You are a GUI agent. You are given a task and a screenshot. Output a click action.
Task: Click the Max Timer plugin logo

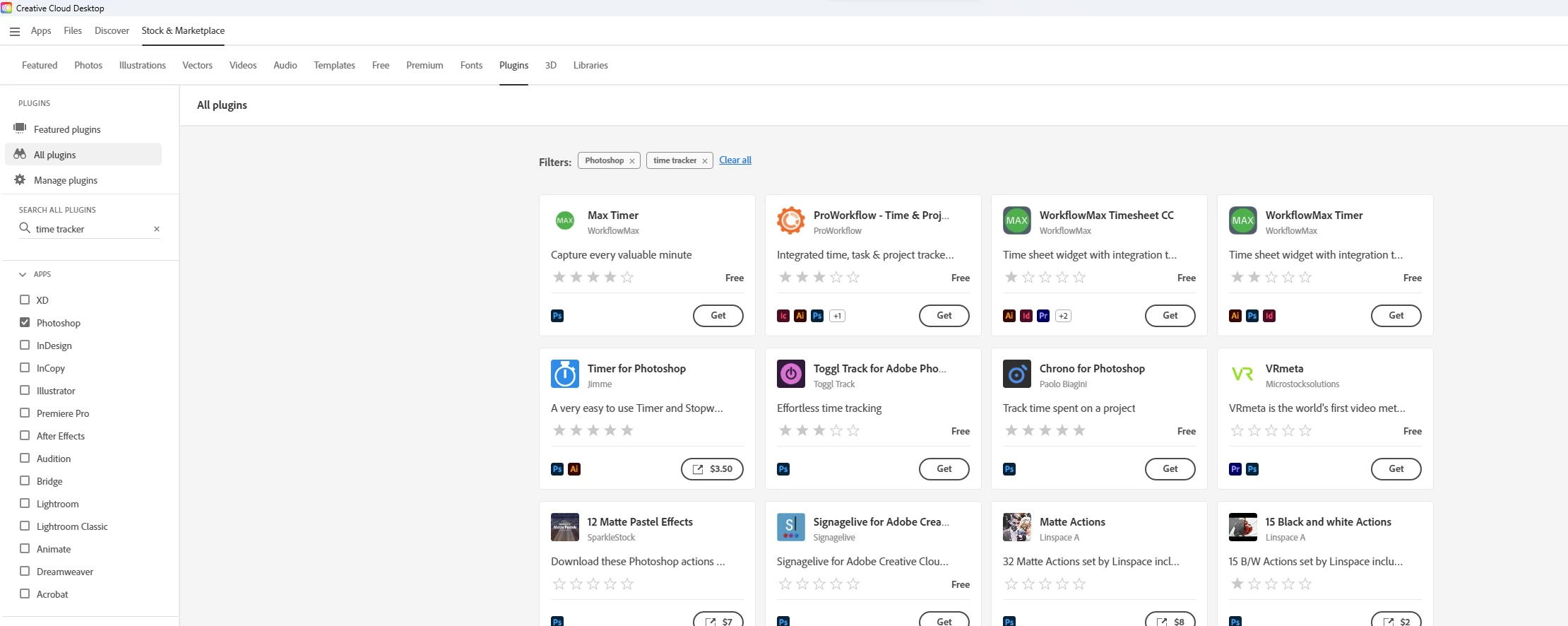tap(565, 220)
